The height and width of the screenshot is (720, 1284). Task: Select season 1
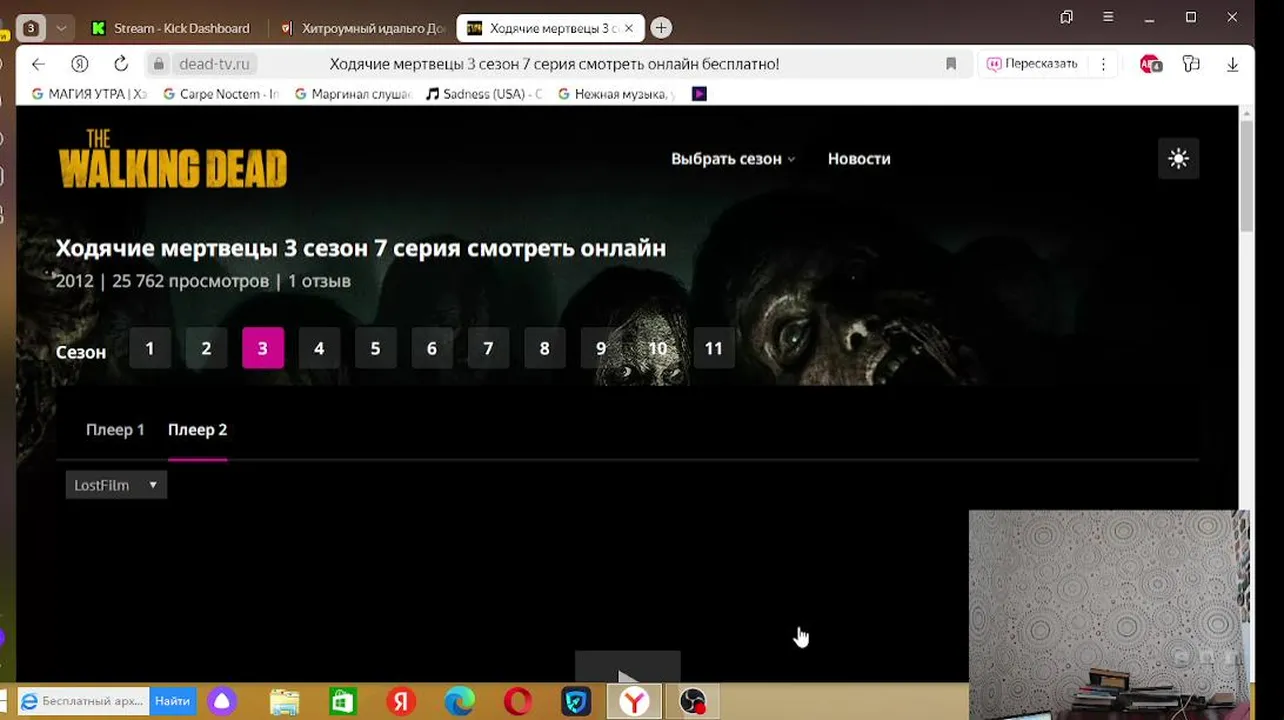[150, 348]
